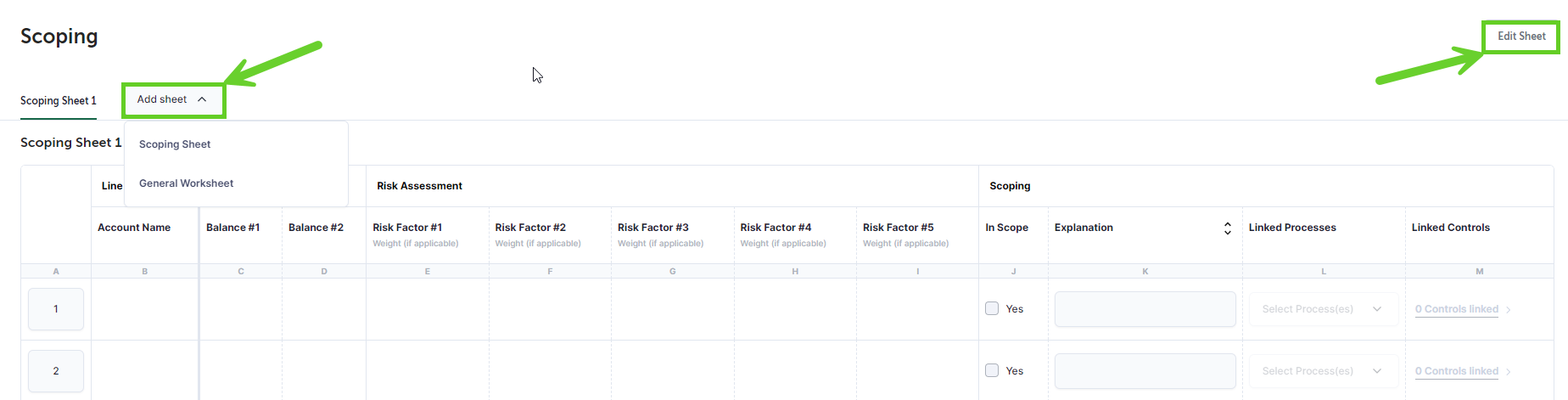Check the In Scope Yes box for row 2
This screenshot has height=400, width=1568.
(992, 370)
